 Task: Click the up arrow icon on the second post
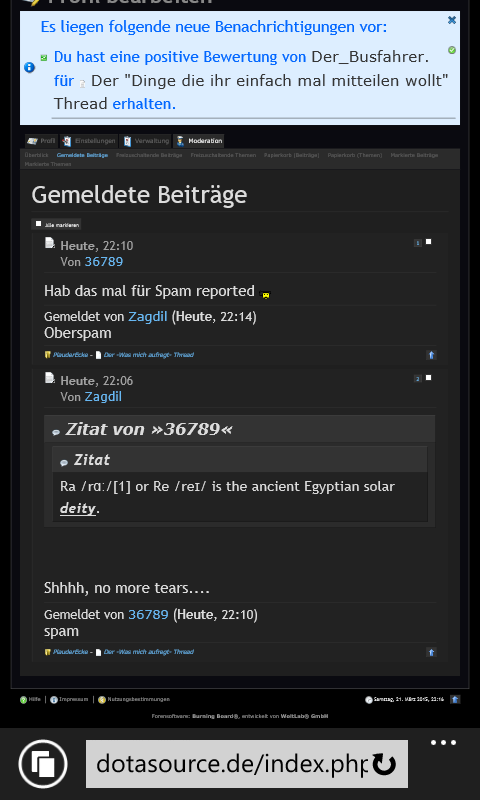431,652
